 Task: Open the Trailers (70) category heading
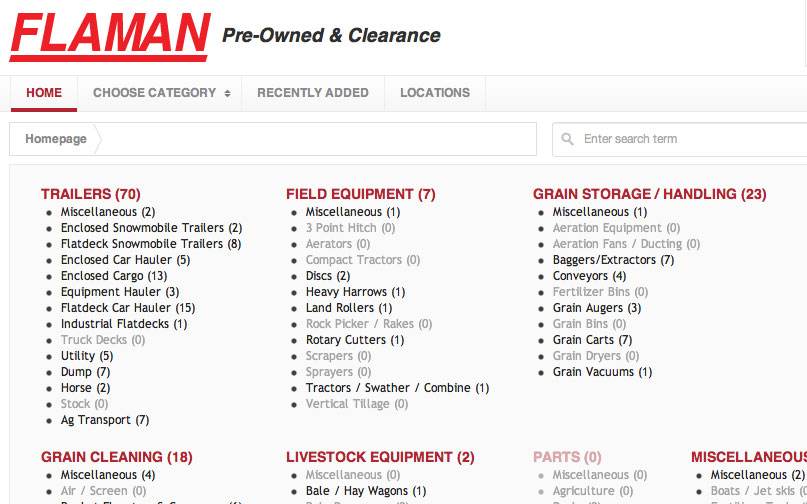click(x=91, y=194)
